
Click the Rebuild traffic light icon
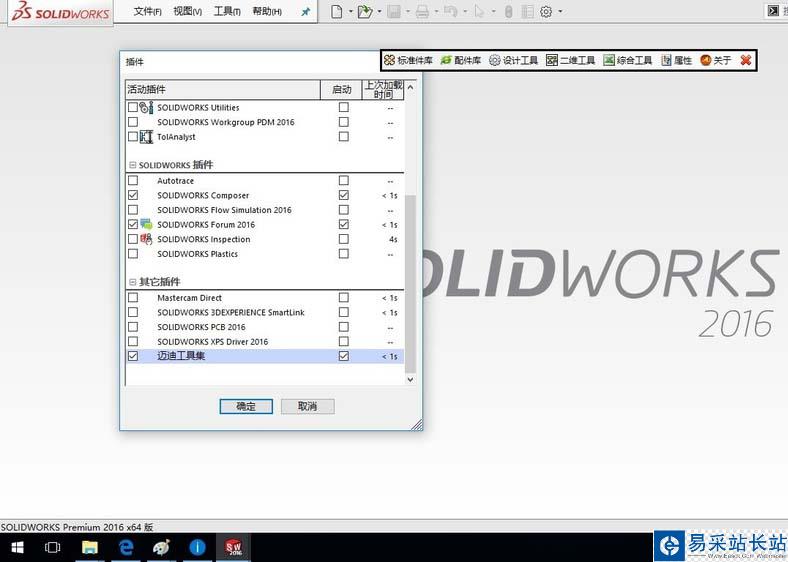[509, 11]
